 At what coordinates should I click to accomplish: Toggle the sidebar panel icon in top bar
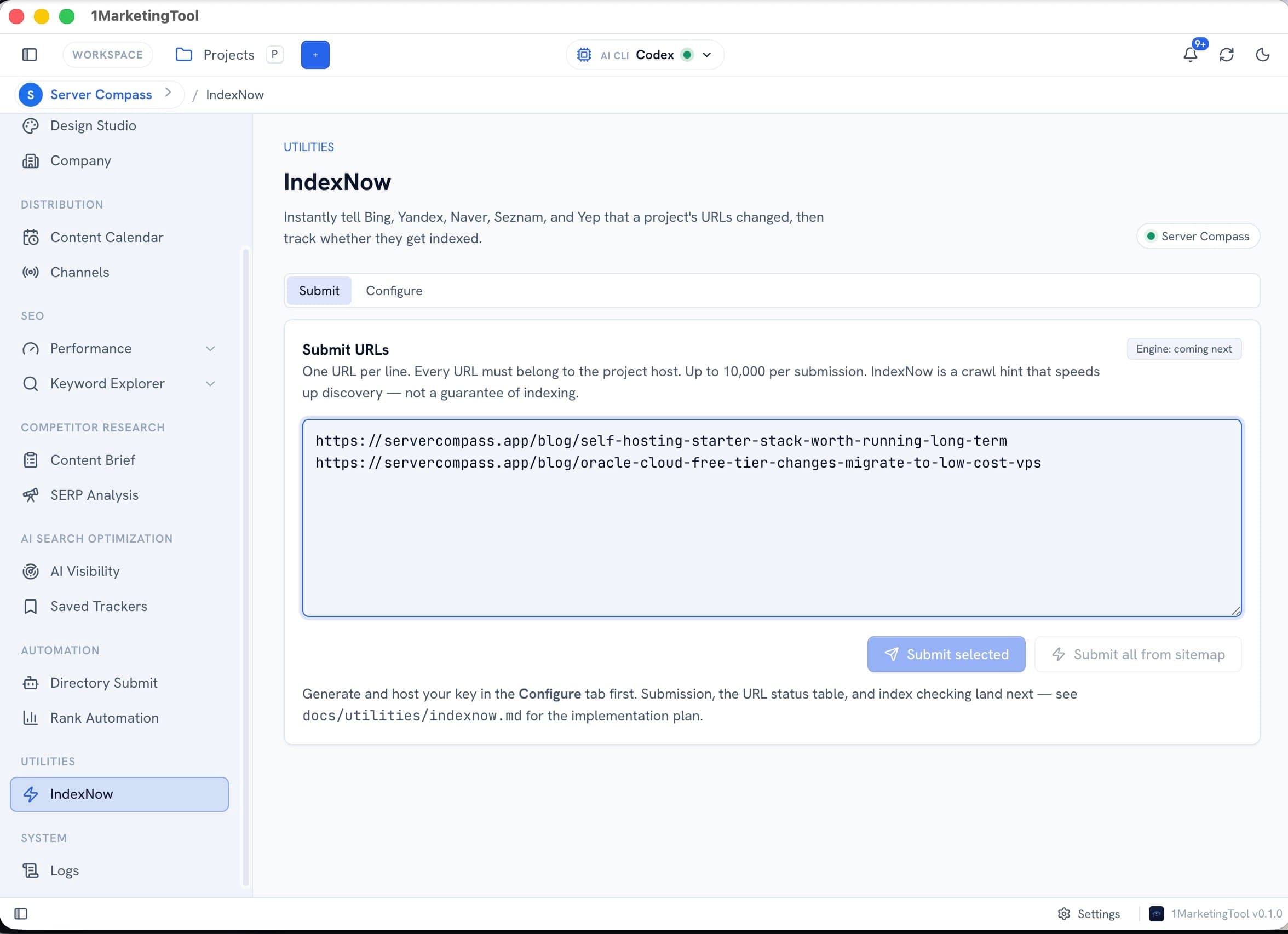pos(30,55)
